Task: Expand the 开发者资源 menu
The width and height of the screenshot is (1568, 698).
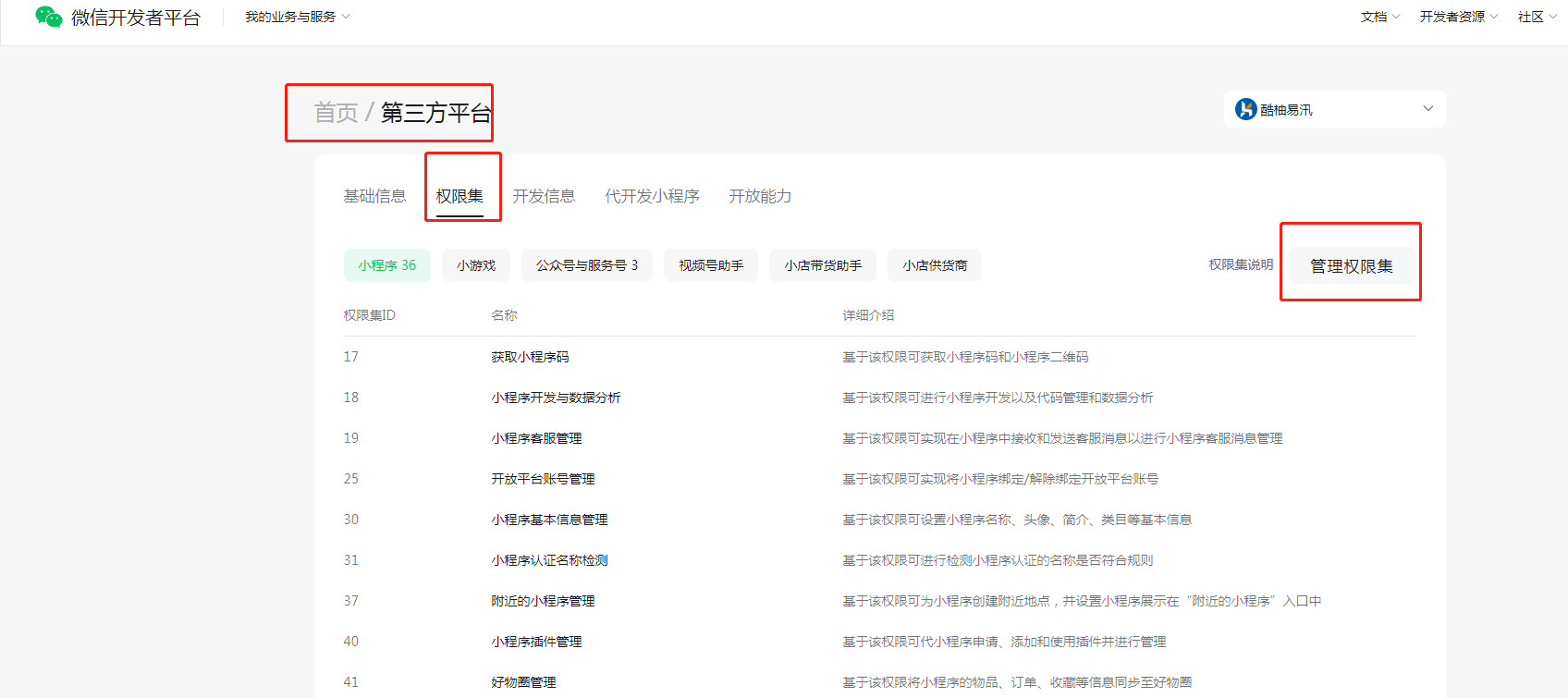Action: click(1458, 17)
